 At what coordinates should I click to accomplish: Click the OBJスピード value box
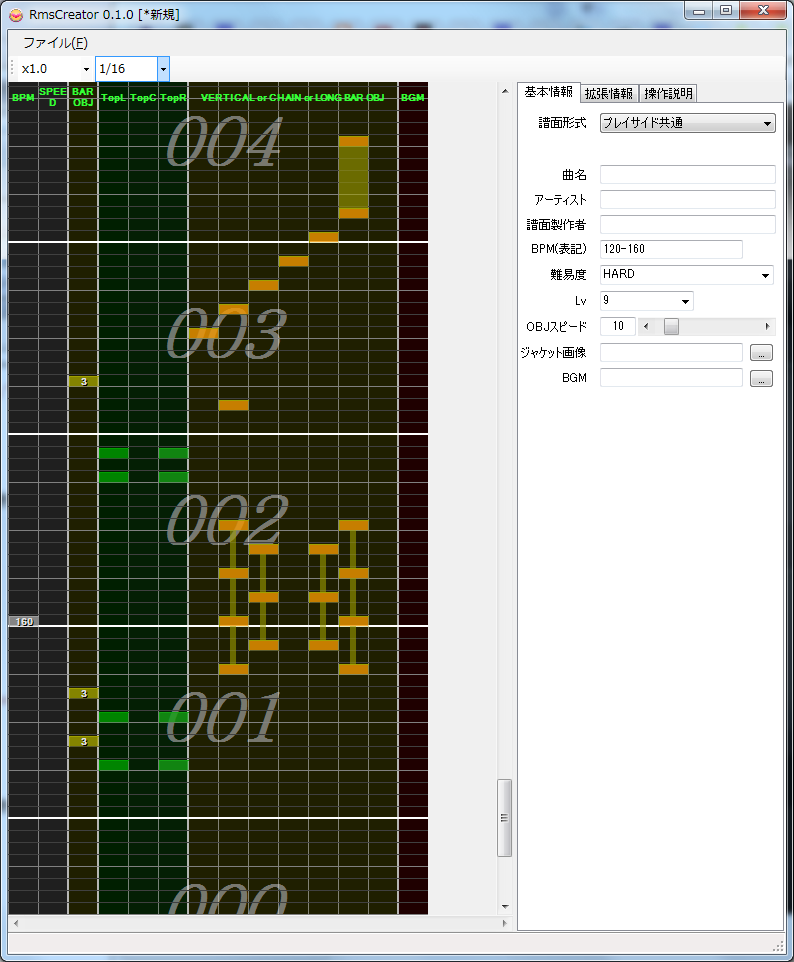click(x=617, y=326)
